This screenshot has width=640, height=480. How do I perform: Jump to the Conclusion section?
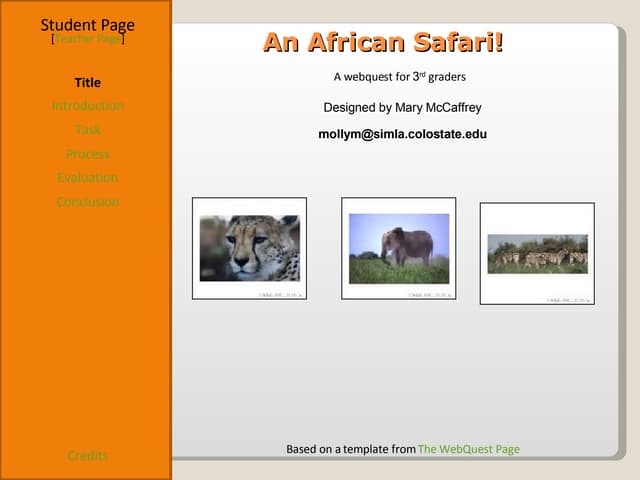(88, 202)
